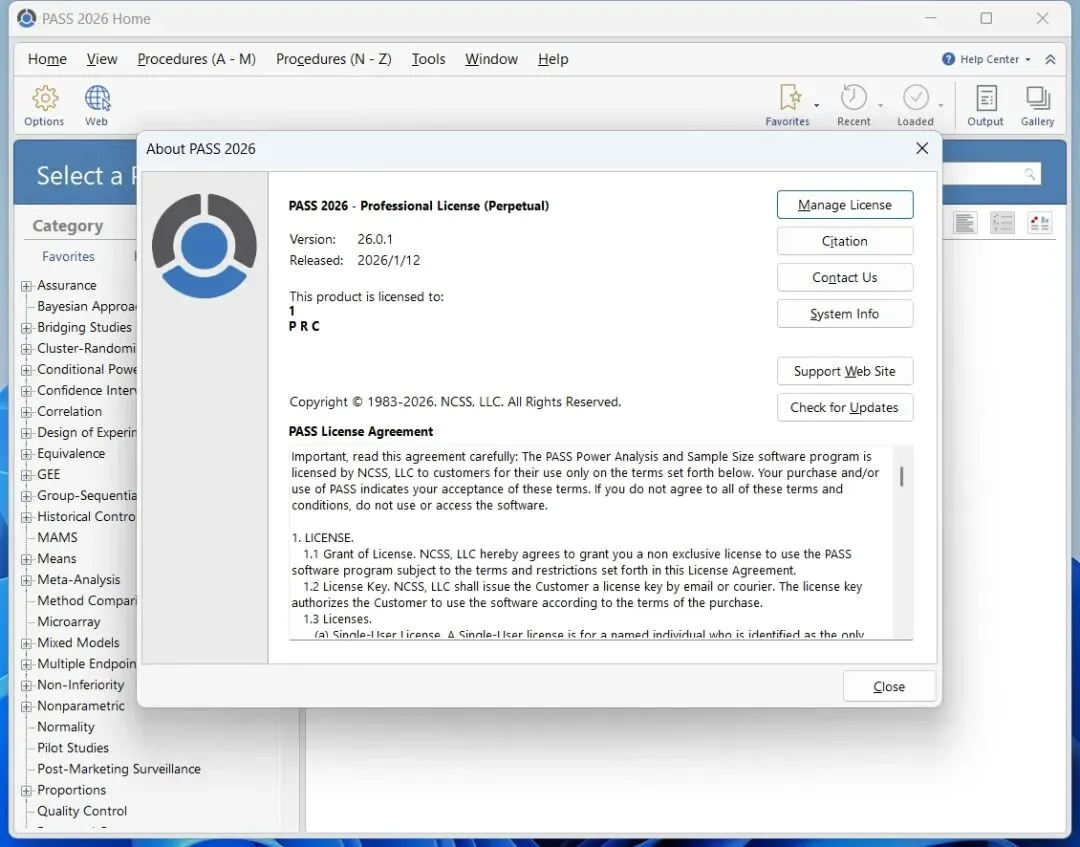Select the MAMS tree item
Viewport: 1080px width, 847px height.
point(57,537)
